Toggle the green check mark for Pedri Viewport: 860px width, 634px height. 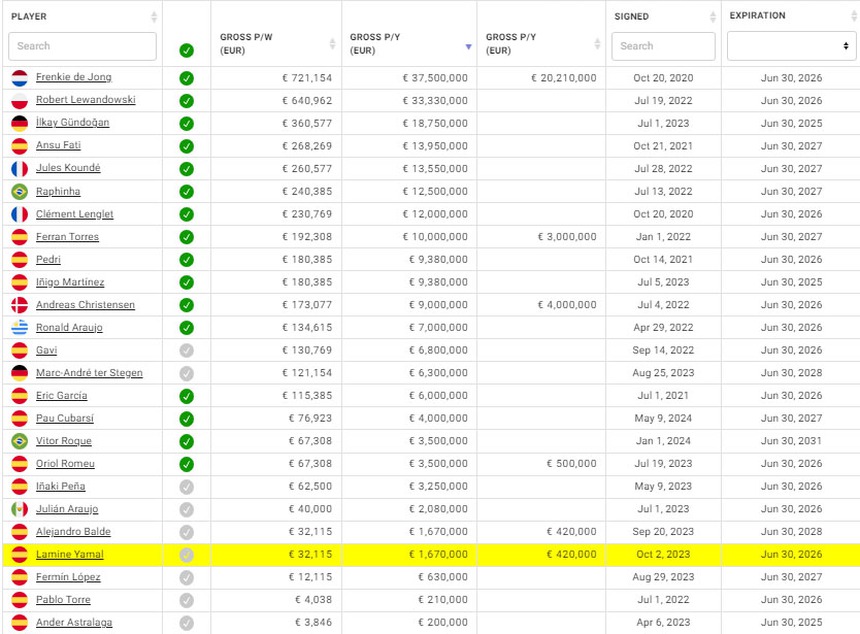(x=186, y=260)
